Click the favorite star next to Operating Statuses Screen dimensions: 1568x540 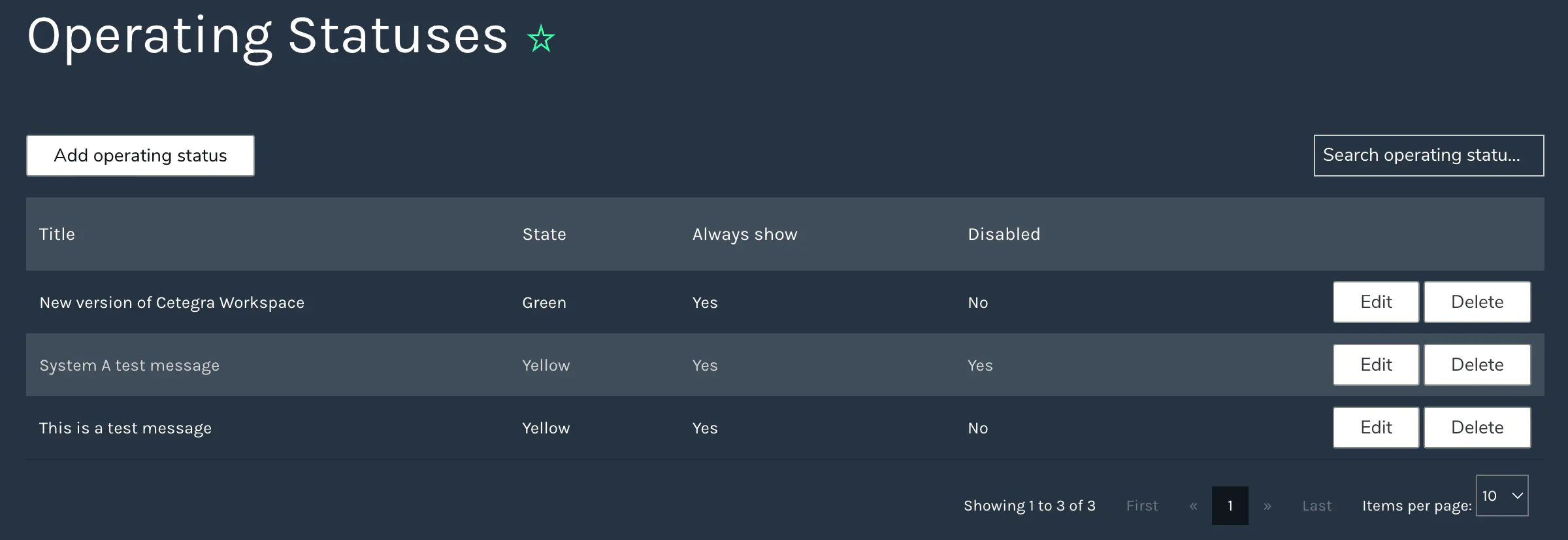[x=541, y=39]
